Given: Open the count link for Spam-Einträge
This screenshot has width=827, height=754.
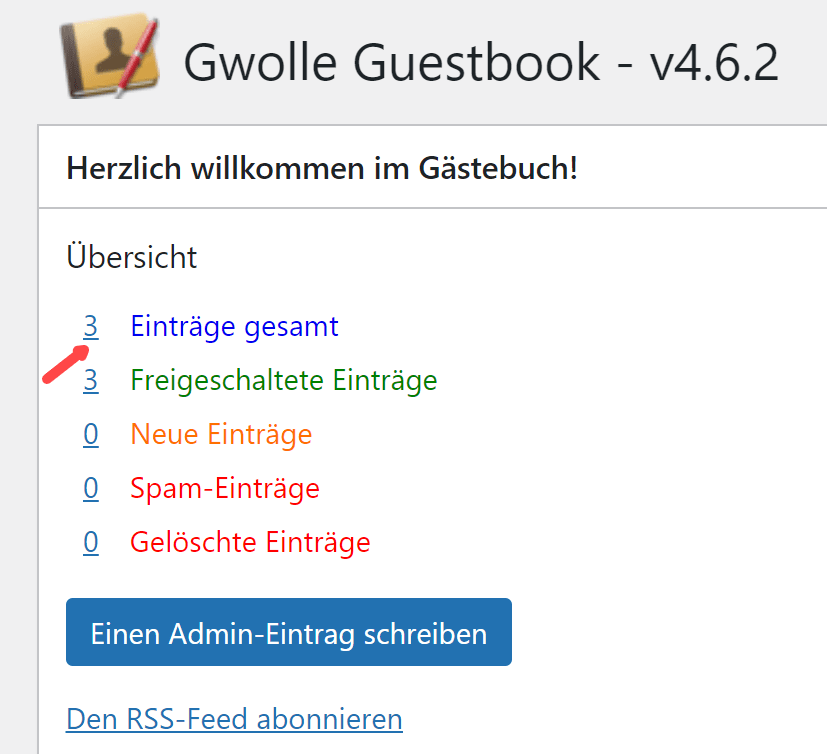Looking at the screenshot, I should click(91, 489).
